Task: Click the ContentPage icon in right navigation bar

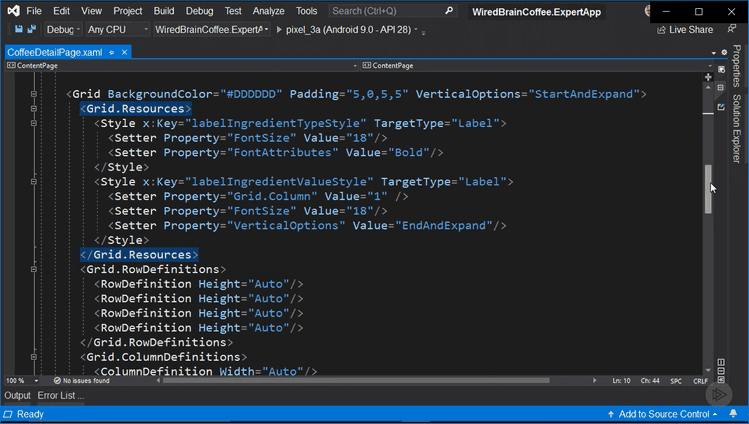Action: (366, 65)
